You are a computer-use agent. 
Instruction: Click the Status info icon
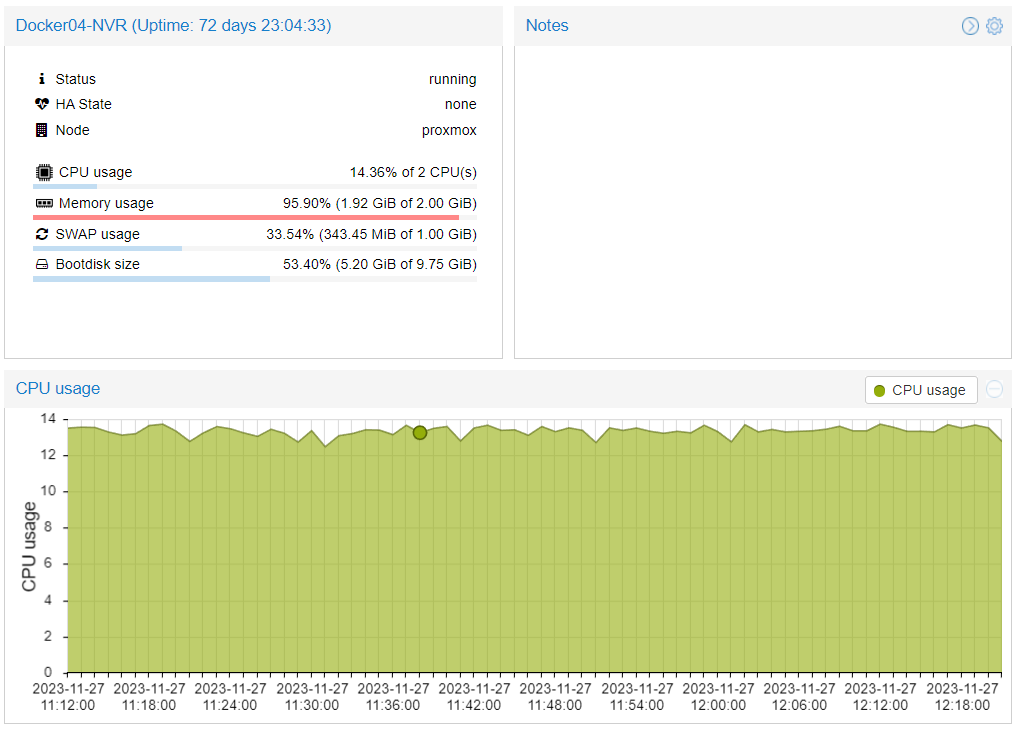point(42,78)
